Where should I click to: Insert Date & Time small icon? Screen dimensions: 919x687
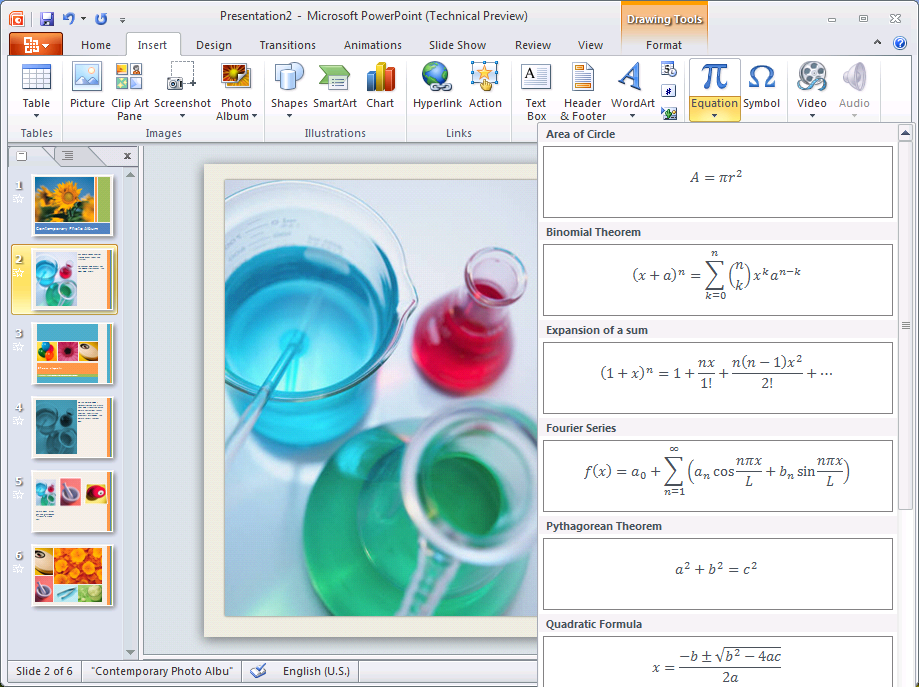669,69
